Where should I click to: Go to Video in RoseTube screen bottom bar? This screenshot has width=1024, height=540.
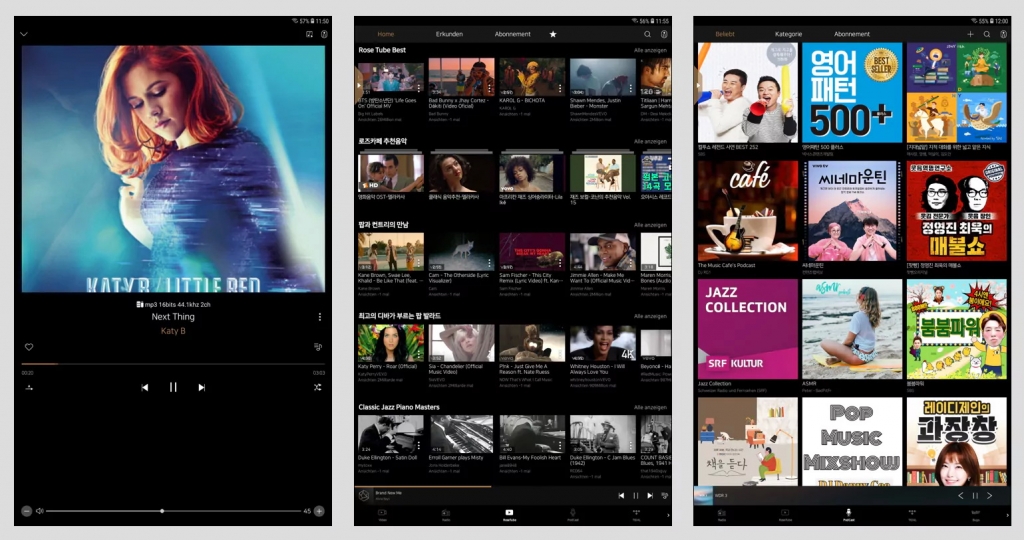point(383,515)
